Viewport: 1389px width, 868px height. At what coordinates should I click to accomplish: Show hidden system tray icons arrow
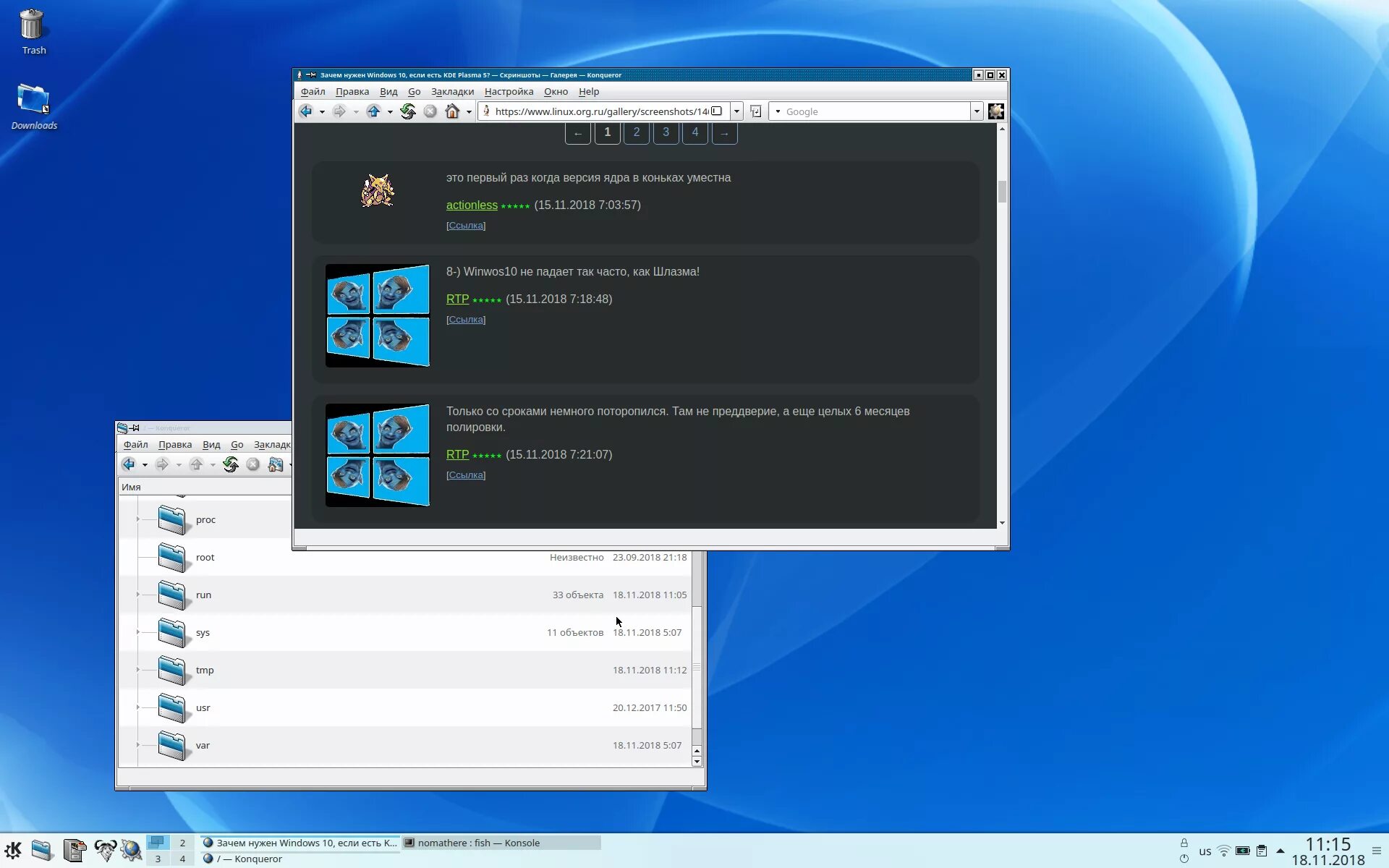[x=1280, y=851]
